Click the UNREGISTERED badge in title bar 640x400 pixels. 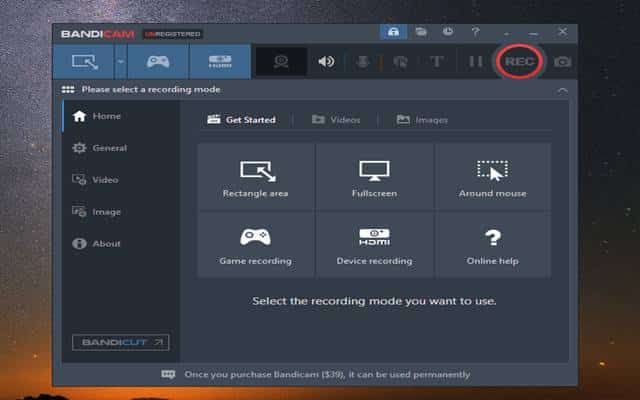(x=173, y=34)
